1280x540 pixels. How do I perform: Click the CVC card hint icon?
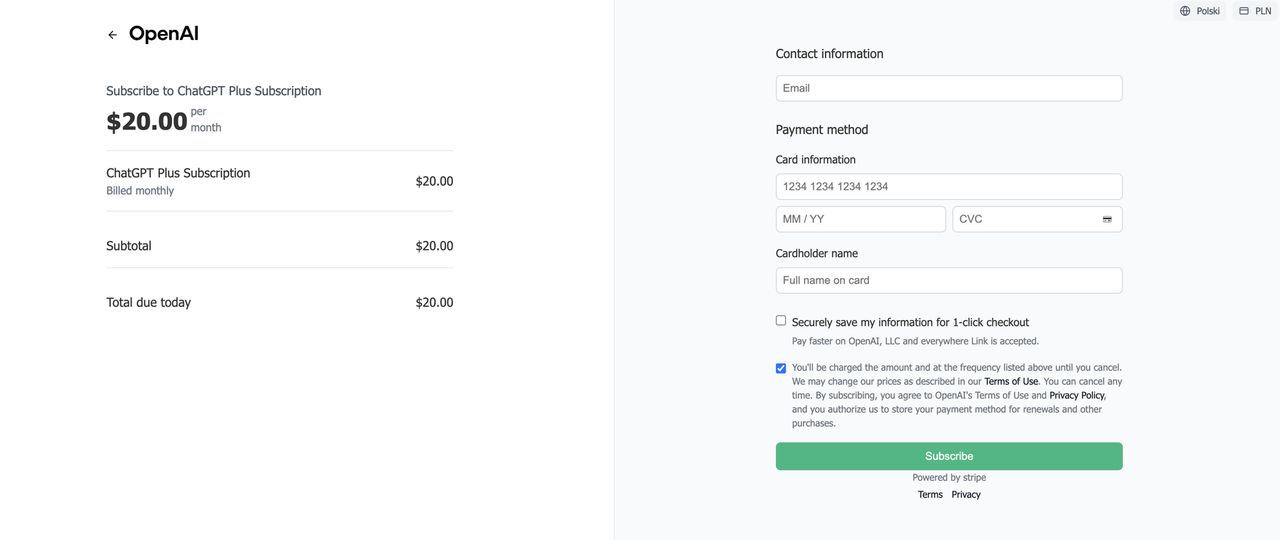[1107, 219]
